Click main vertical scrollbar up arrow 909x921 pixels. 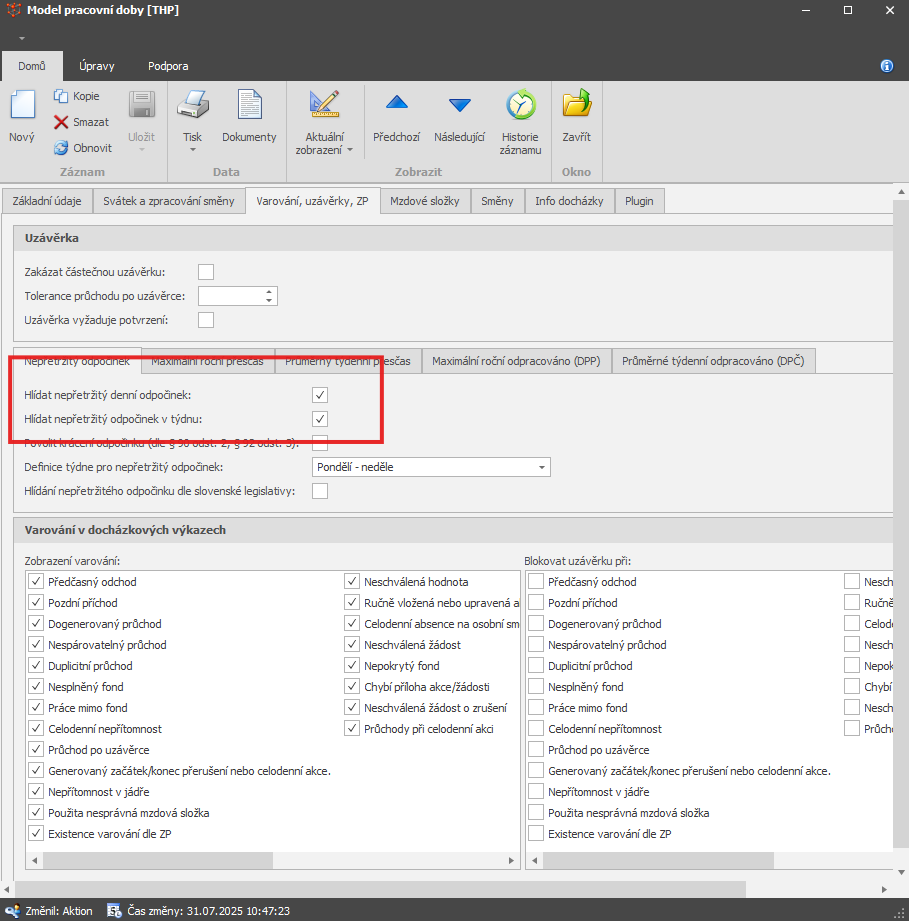click(x=901, y=192)
